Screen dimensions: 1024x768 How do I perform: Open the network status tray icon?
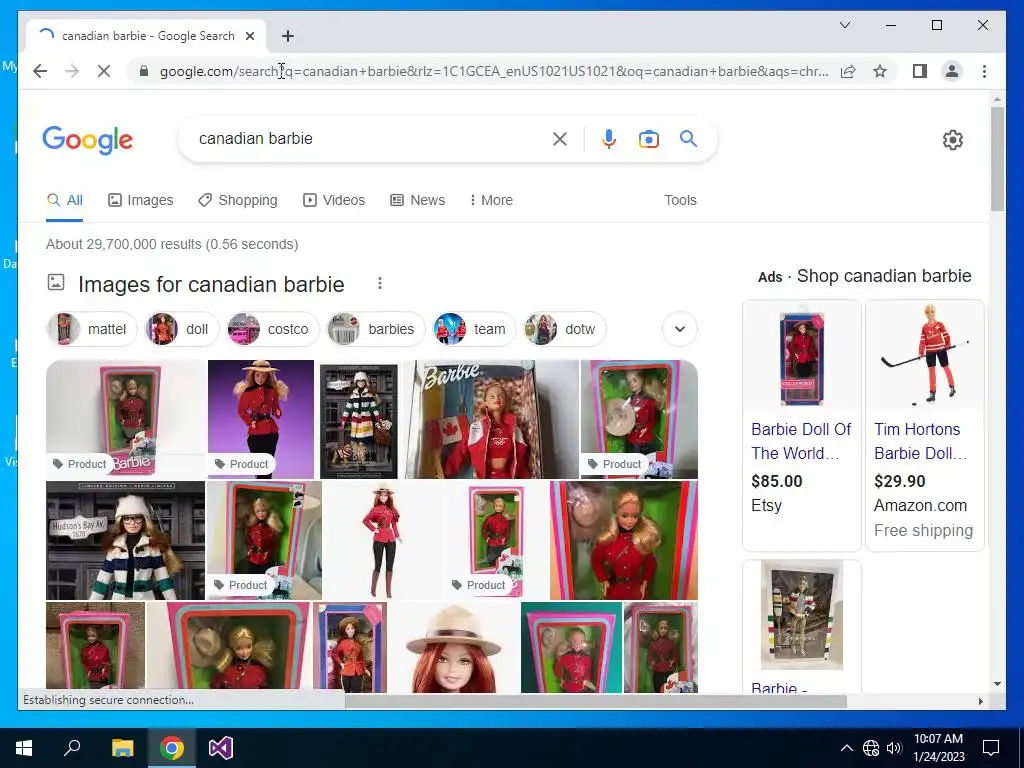(871, 748)
